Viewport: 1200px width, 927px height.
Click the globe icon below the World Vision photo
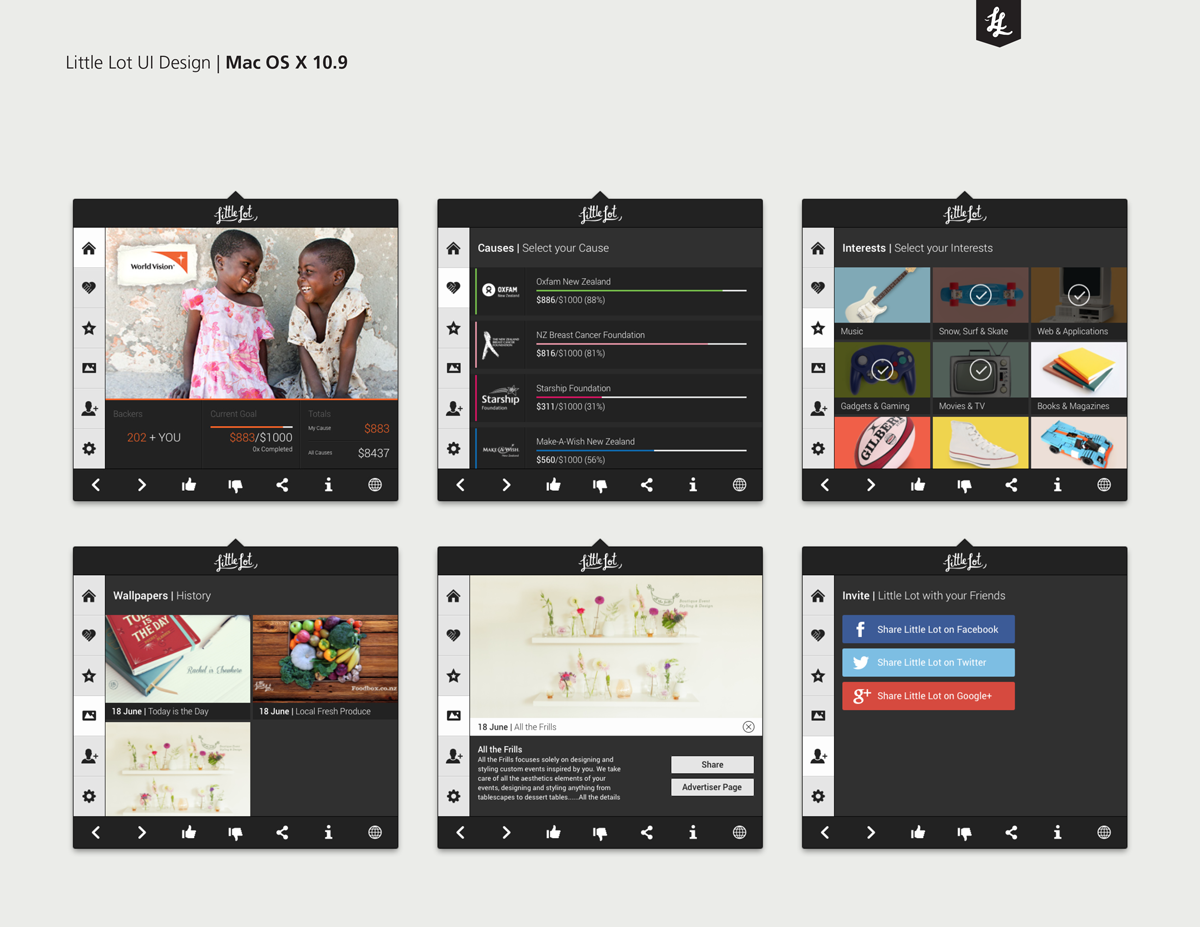click(375, 485)
